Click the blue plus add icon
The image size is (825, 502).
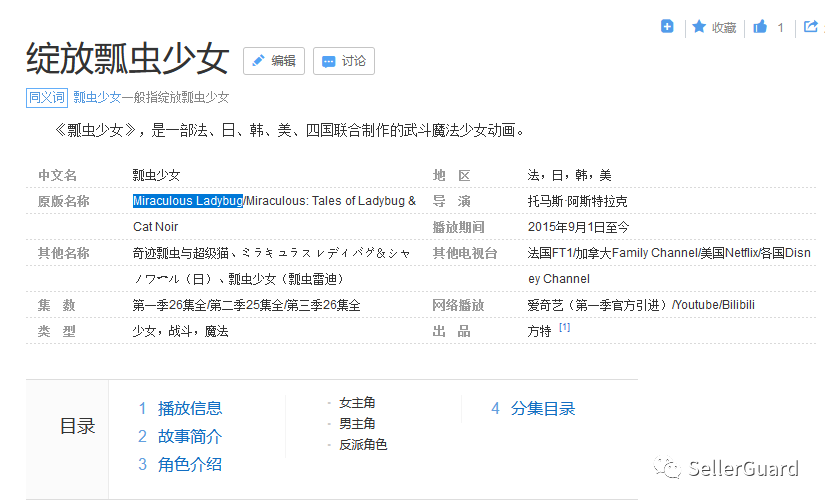pyautogui.click(x=667, y=26)
